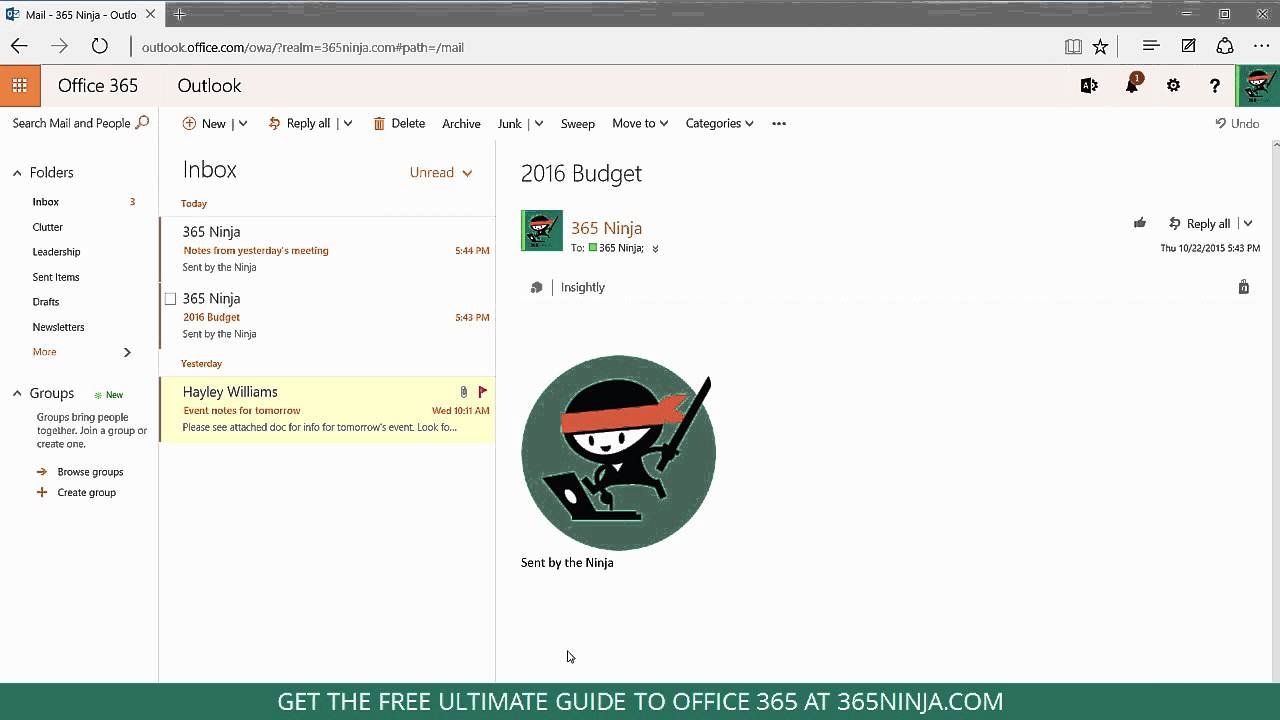Click the thumbs-up like icon
This screenshot has width=1280, height=720.
(1140, 223)
